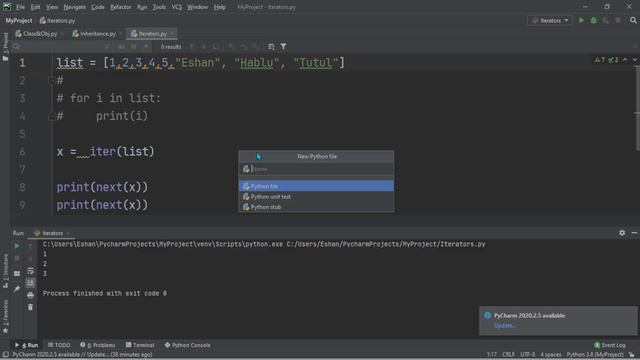Viewport: 640px width, 360px height.
Task: Open the Help menu
Action: click(220, 7)
